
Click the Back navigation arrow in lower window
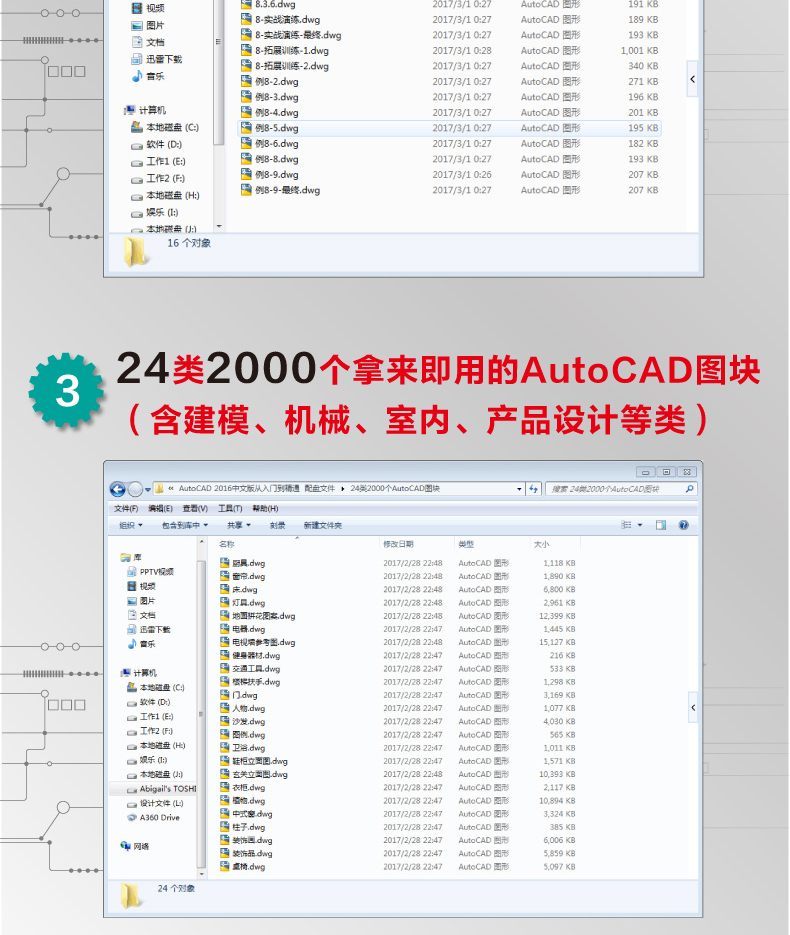point(117,490)
